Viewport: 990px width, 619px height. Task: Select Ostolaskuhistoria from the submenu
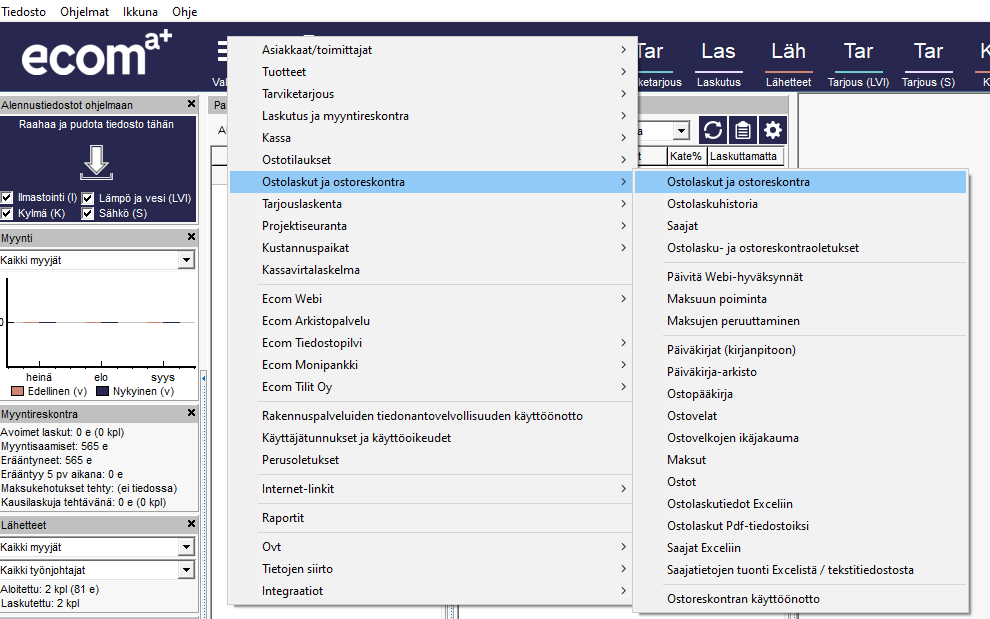pos(712,204)
